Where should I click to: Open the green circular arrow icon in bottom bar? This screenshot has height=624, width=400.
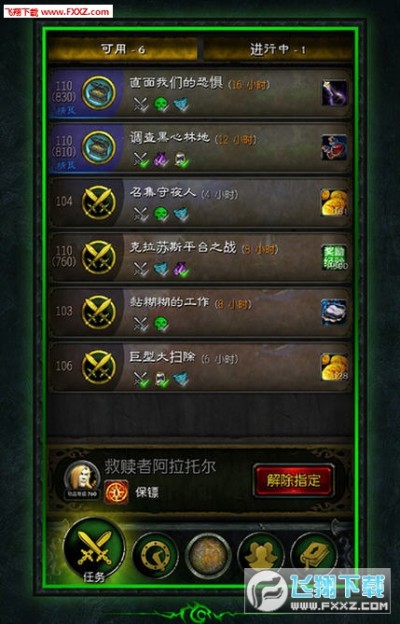pos(155,555)
